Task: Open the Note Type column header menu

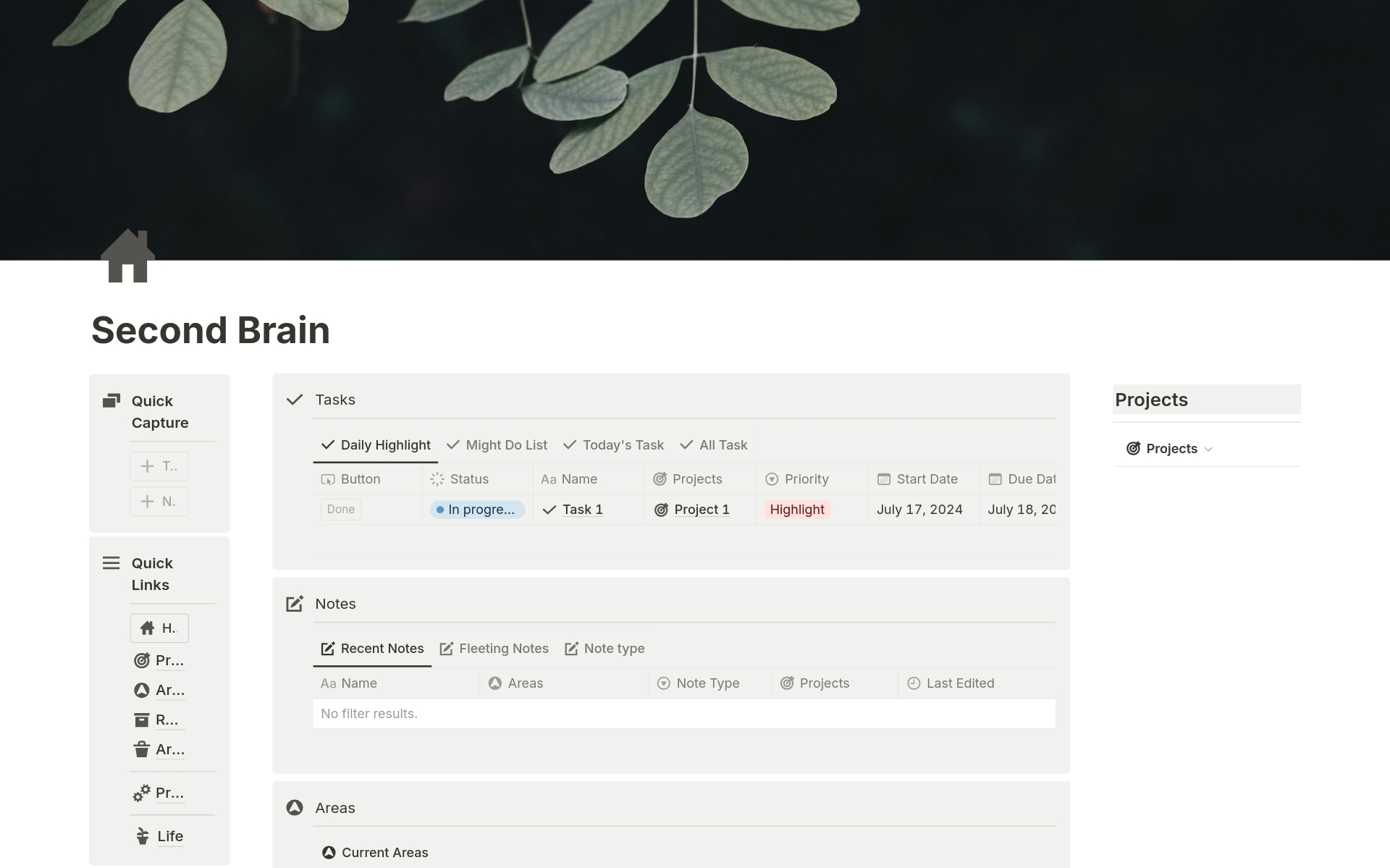Action: pyautogui.click(x=707, y=683)
